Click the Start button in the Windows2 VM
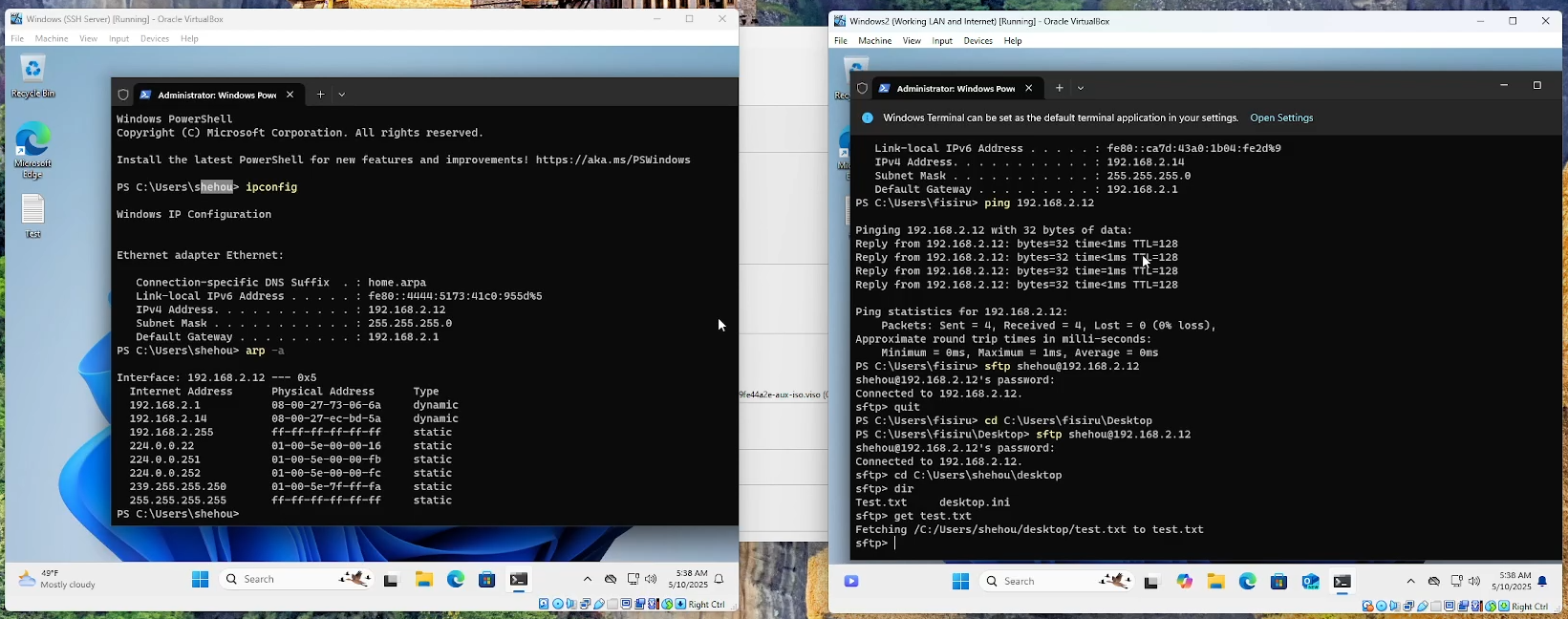1568x619 pixels. 960,582
